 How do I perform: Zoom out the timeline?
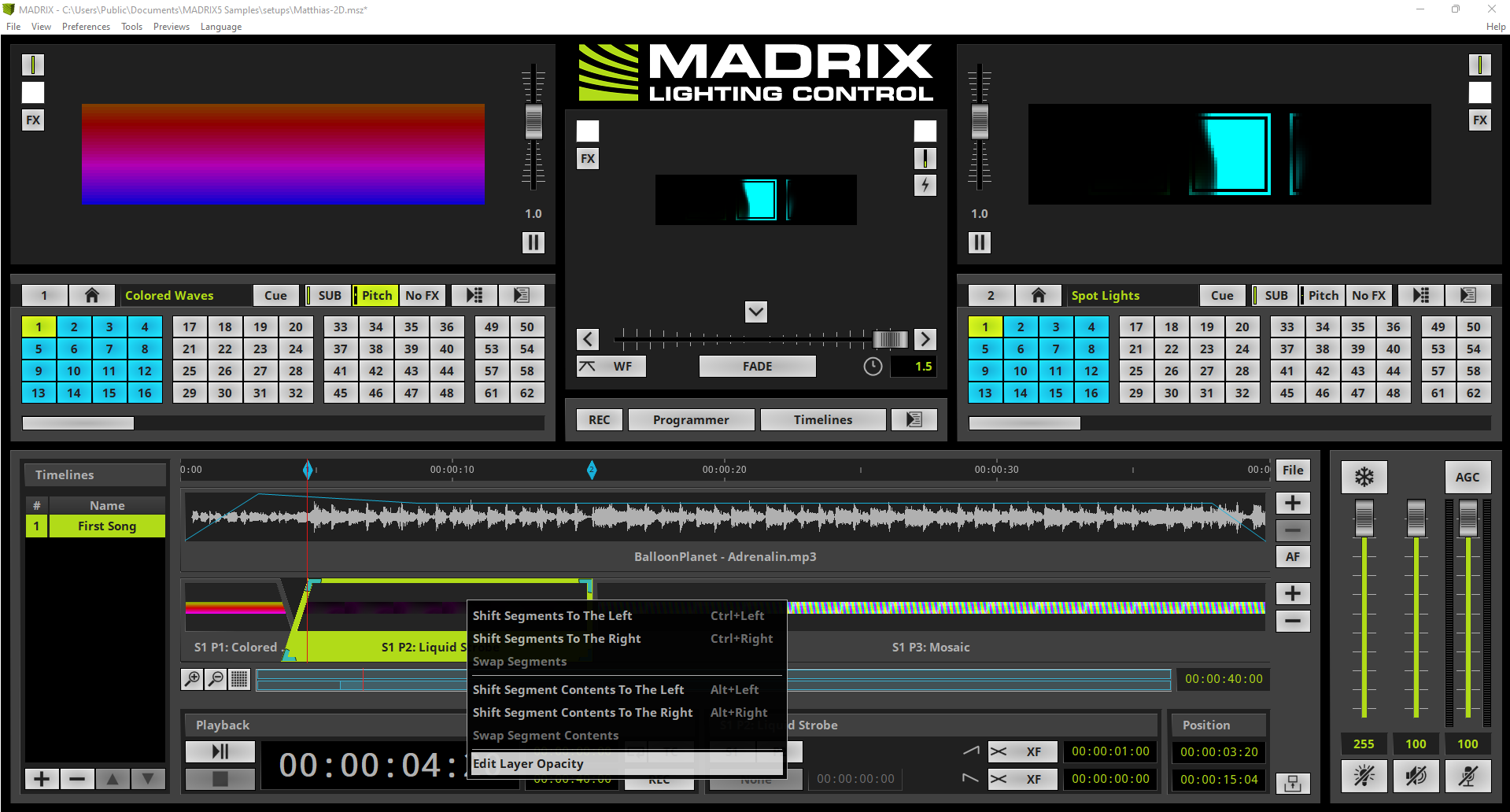[216, 679]
